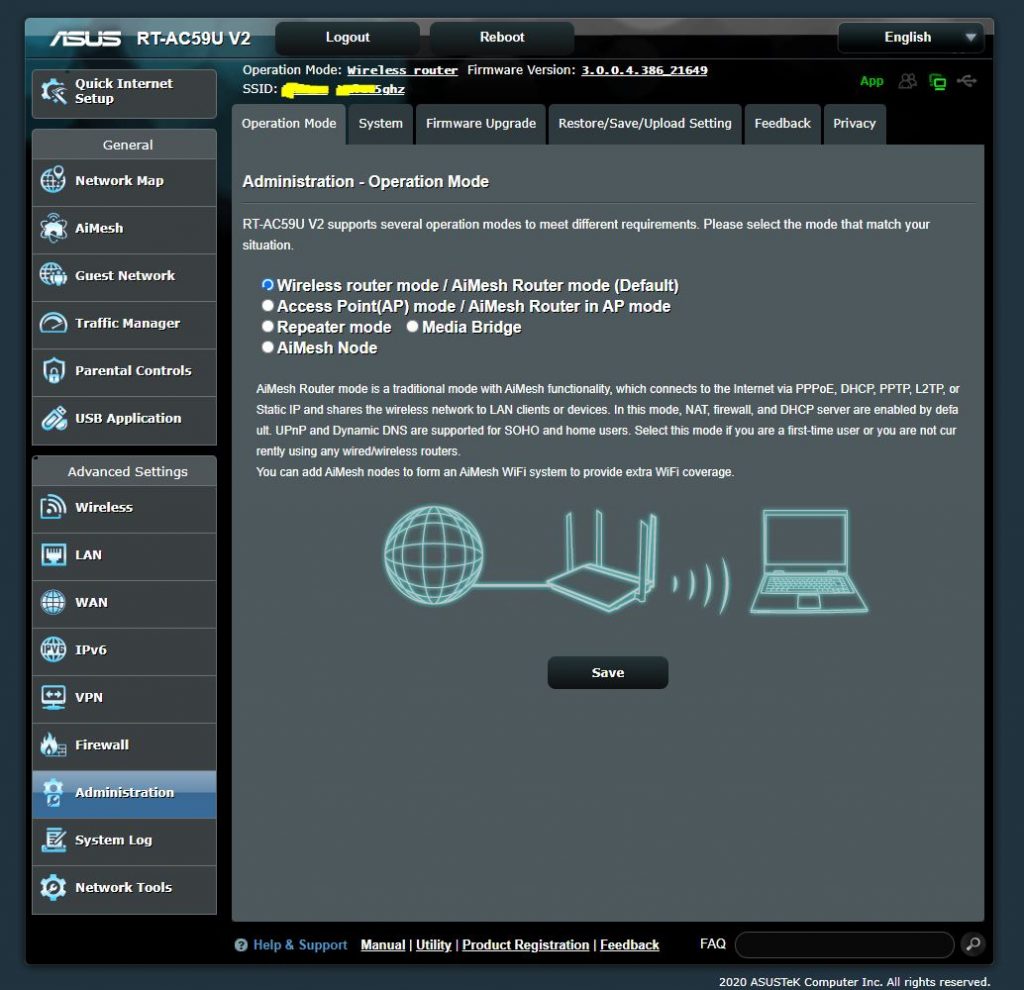Click firmware version 3.0.0.4.386_21649 link
Image resolution: width=1024 pixels, height=990 pixels.
644,71
